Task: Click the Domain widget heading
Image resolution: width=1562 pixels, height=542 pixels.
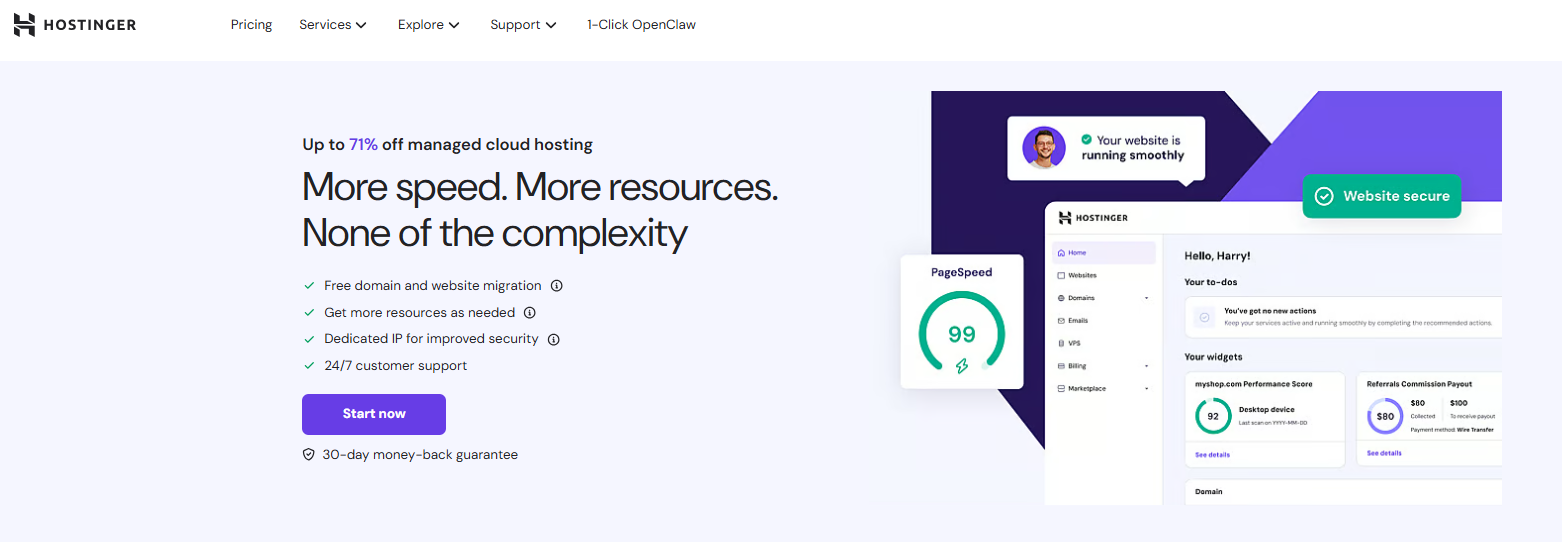Action: pos(1209,492)
